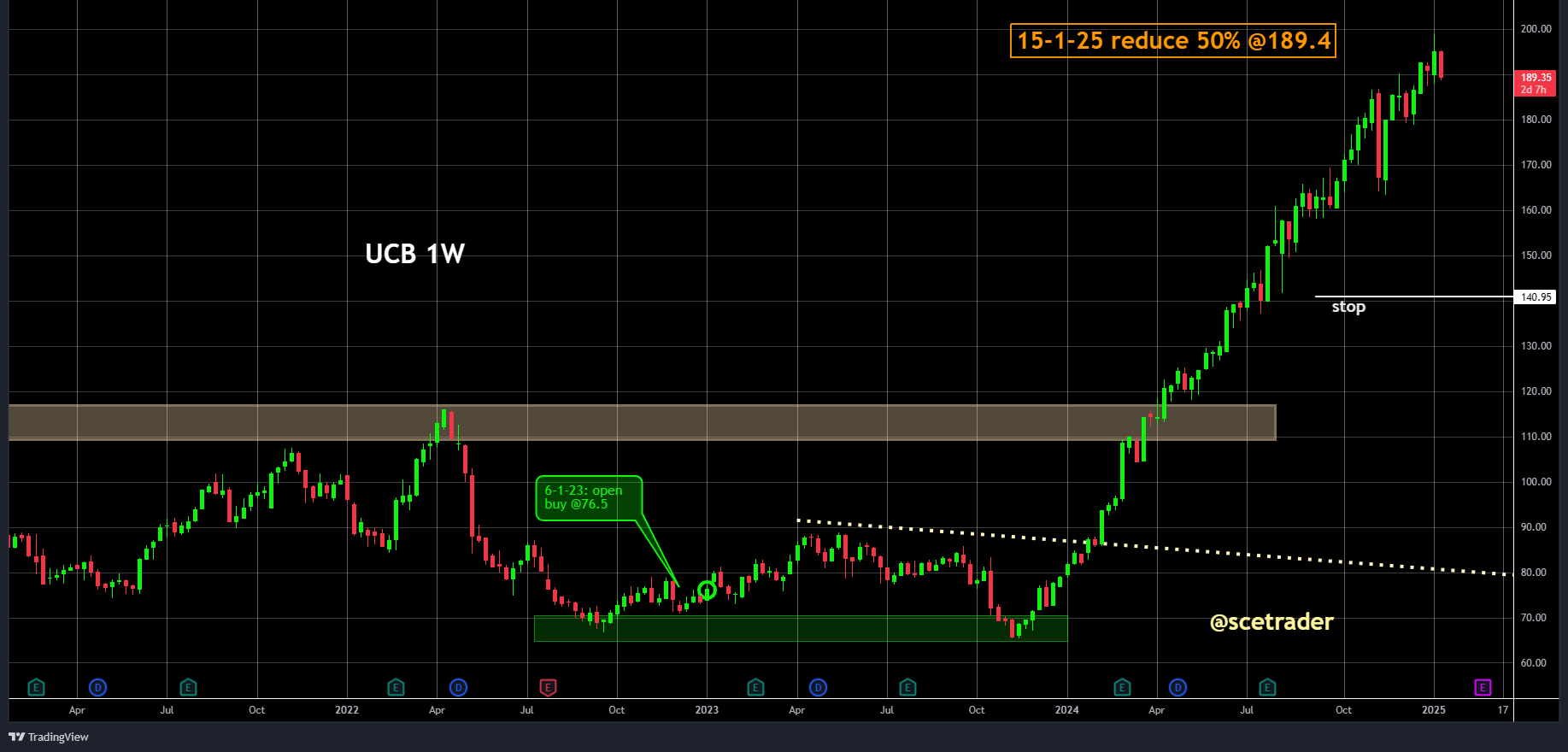
Task: Select the orange '15-1-25 reduce 50% @189.4' note
Action: pos(1173,41)
